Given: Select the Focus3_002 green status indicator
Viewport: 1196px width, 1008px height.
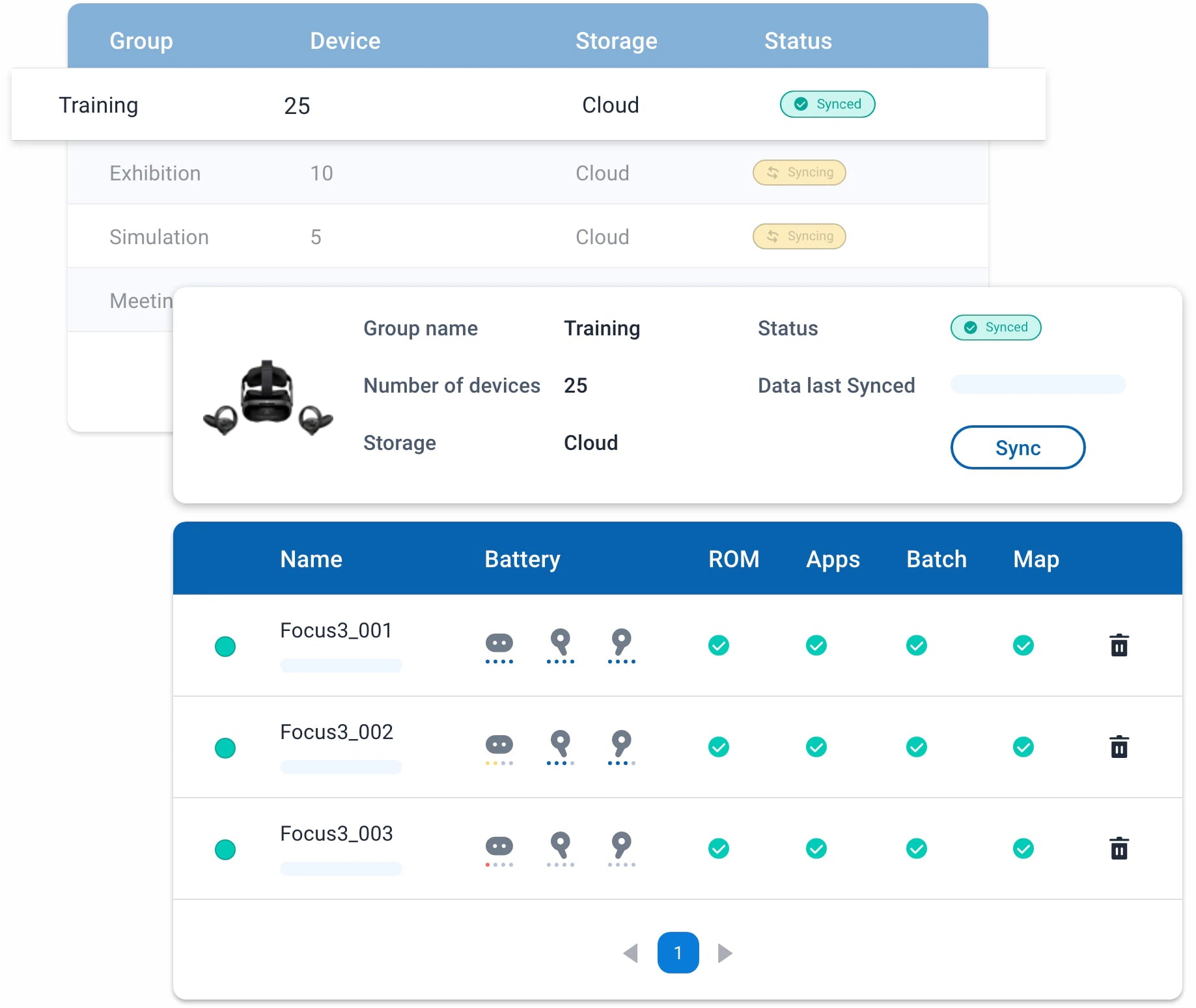Looking at the screenshot, I should pos(225,748).
